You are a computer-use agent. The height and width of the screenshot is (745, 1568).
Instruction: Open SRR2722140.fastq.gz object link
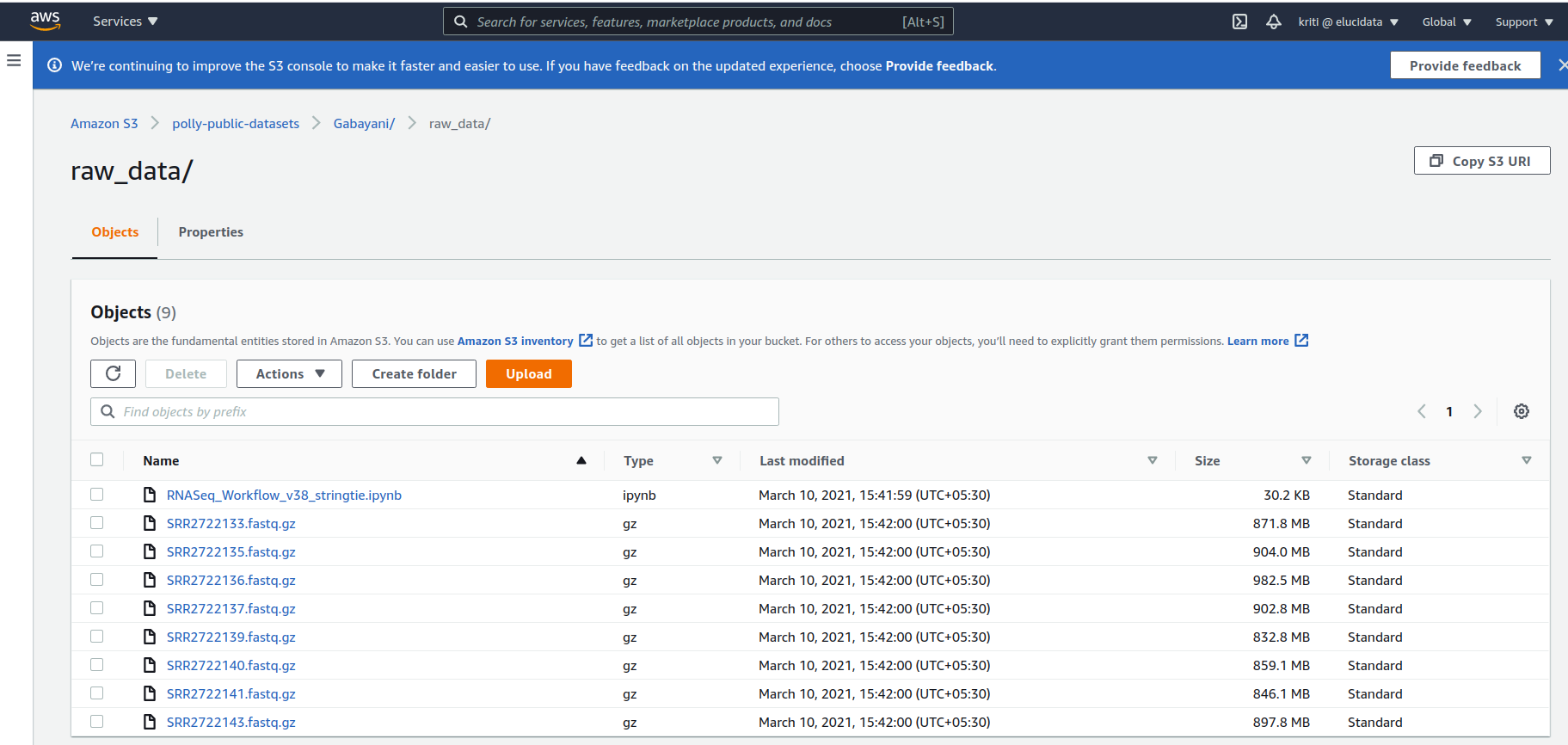pyautogui.click(x=231, y=665)
